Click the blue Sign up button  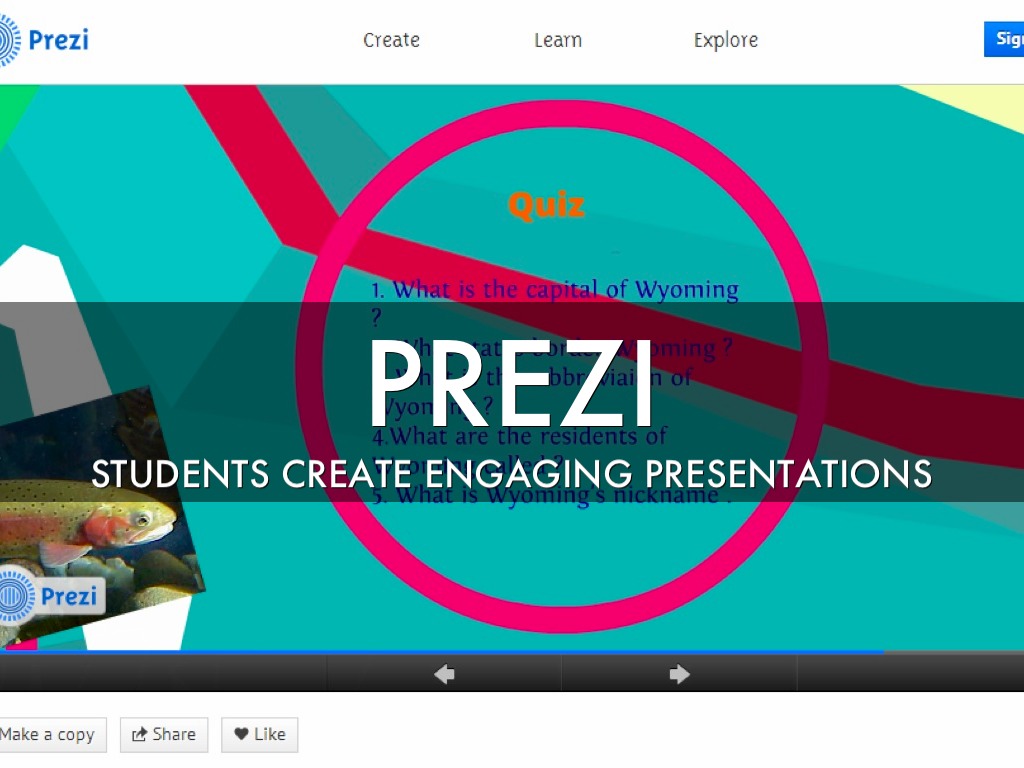pyautogui.click(x=1004, y=39)
